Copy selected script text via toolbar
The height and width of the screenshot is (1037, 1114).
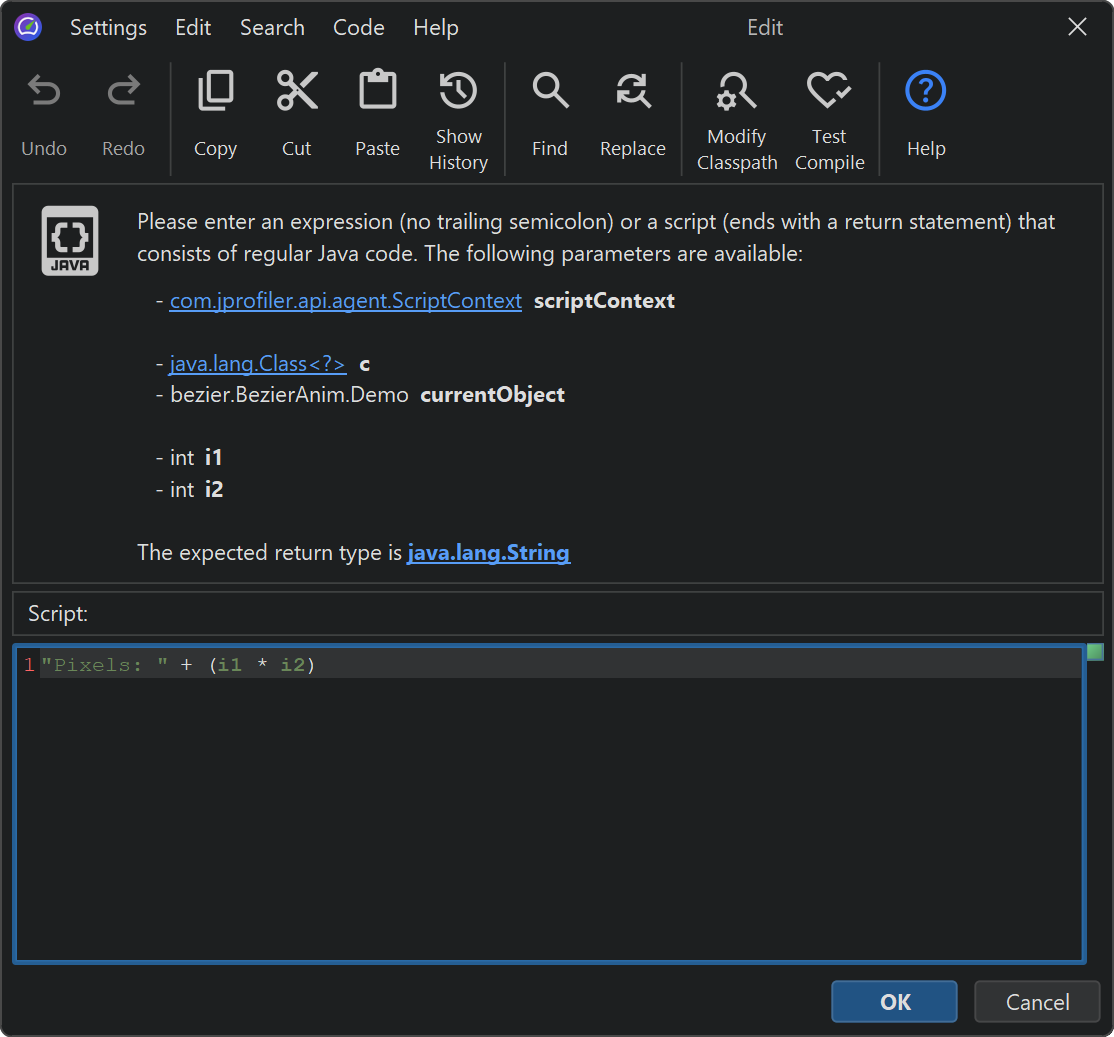215,93
